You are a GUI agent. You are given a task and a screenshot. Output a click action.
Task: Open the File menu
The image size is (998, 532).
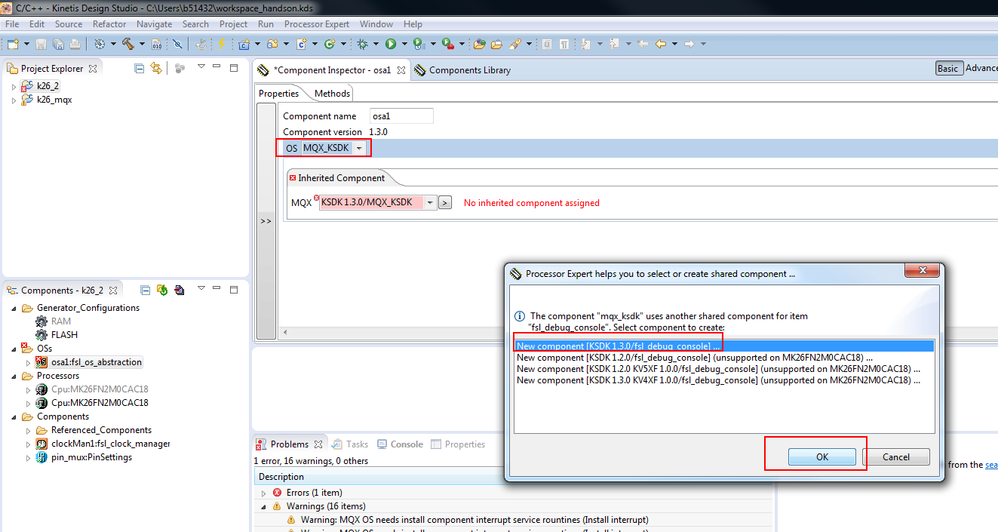pyautogui.click(x=12, y=24)
